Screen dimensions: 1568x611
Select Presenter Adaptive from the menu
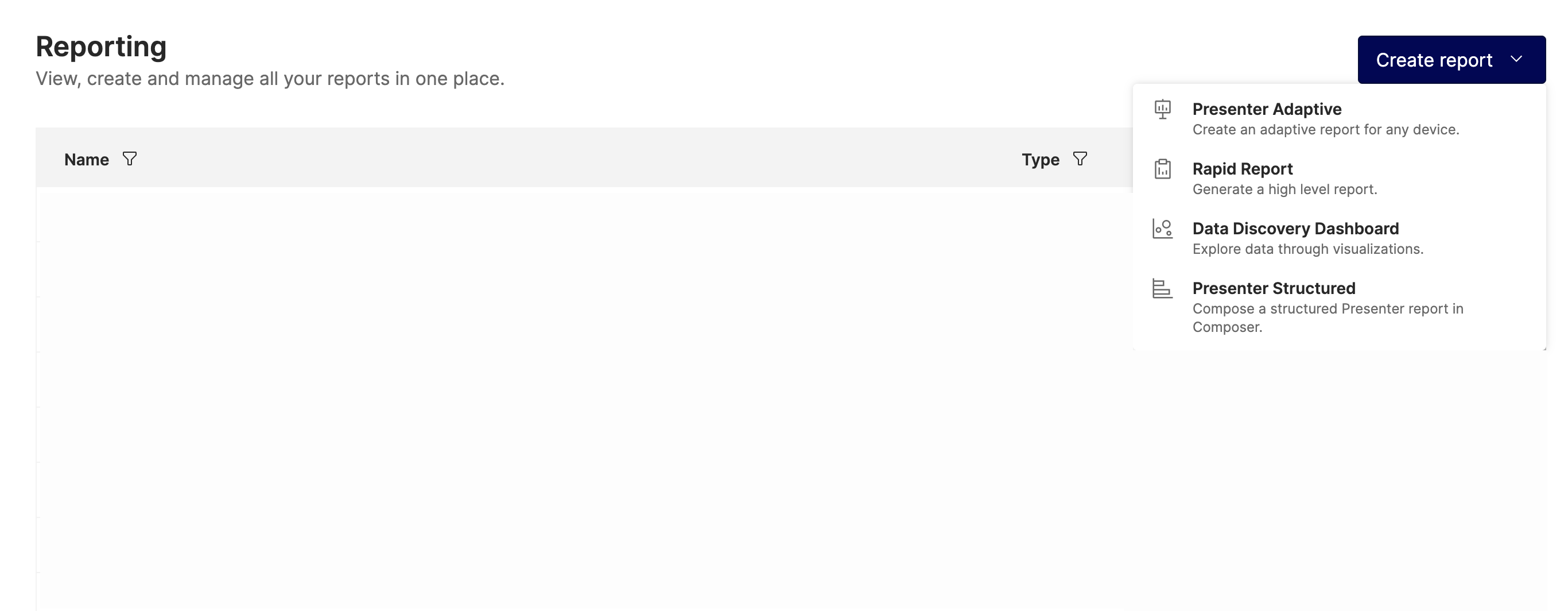coord(1266,109)
